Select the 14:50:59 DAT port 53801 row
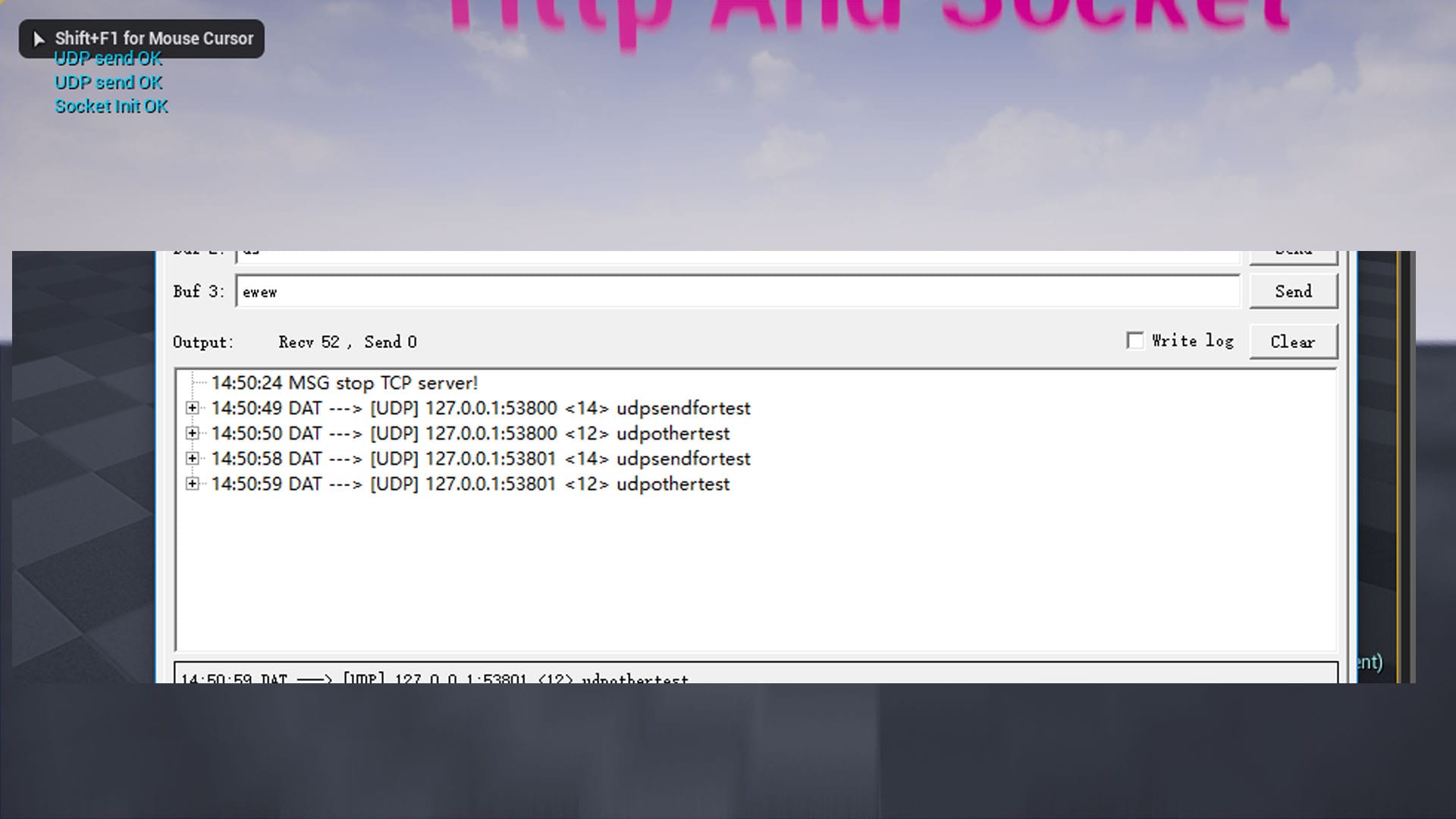This screenshot has width=1456, height=819. (470, 484)
